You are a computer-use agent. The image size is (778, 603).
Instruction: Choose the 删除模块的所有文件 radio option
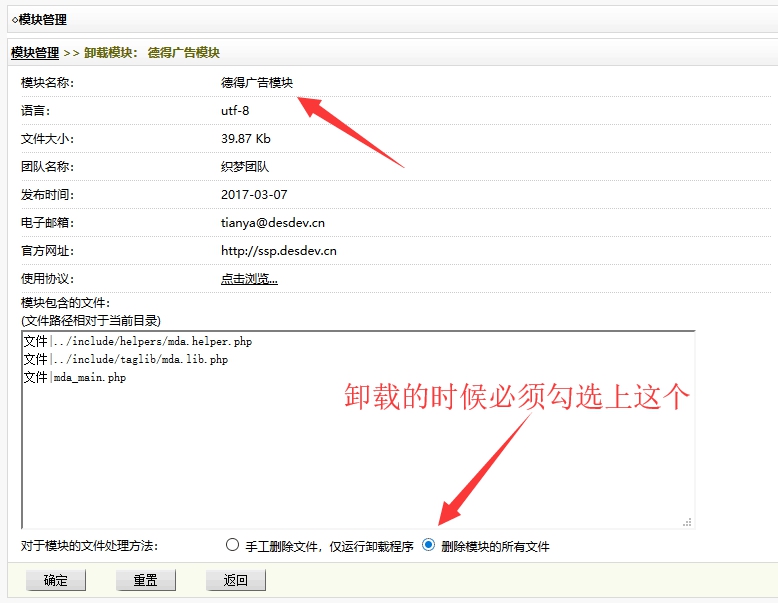pos(429,545)
